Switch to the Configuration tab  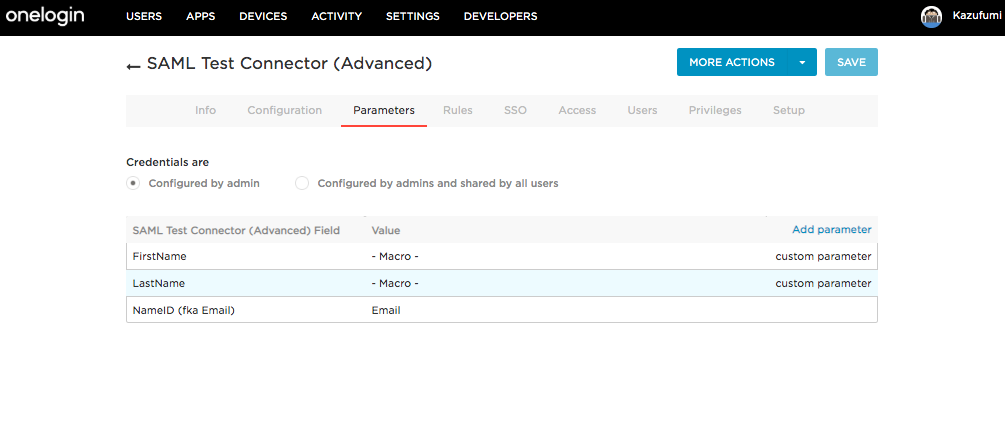[x=285, y=110]
